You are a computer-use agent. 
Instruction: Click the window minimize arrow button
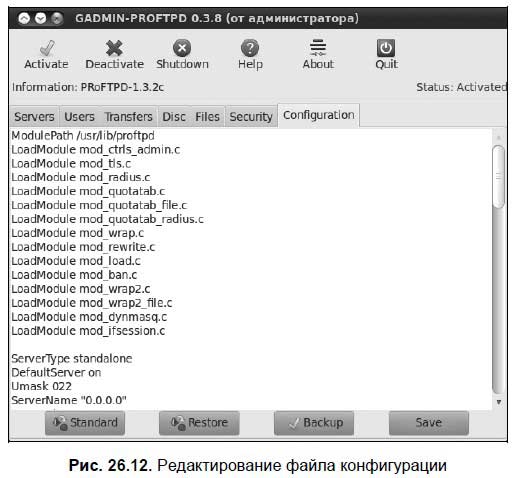point(41,18)
